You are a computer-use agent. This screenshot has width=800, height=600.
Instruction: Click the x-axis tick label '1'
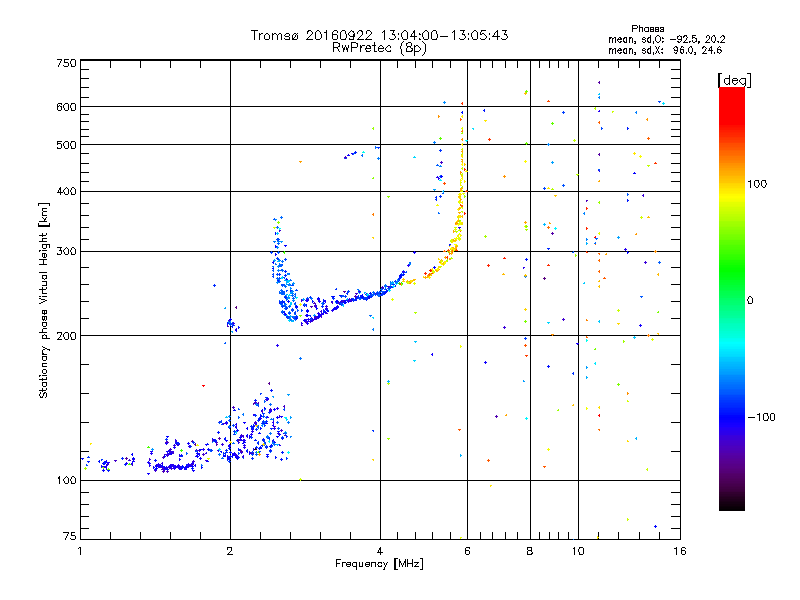[x=80, y=551]
